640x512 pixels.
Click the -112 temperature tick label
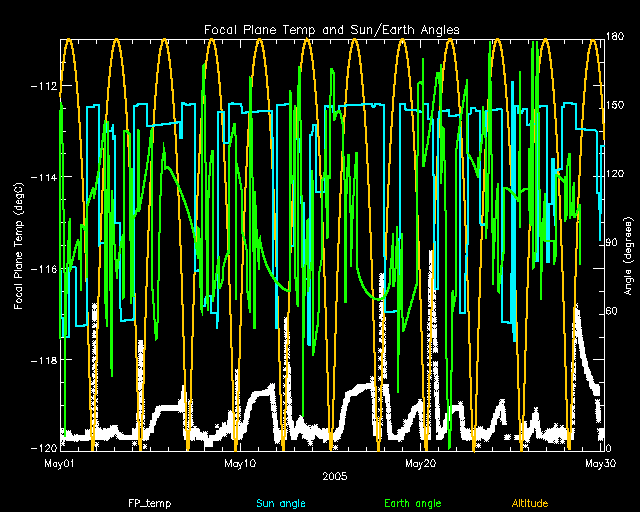pyautogui.click(x=45, y=85)
